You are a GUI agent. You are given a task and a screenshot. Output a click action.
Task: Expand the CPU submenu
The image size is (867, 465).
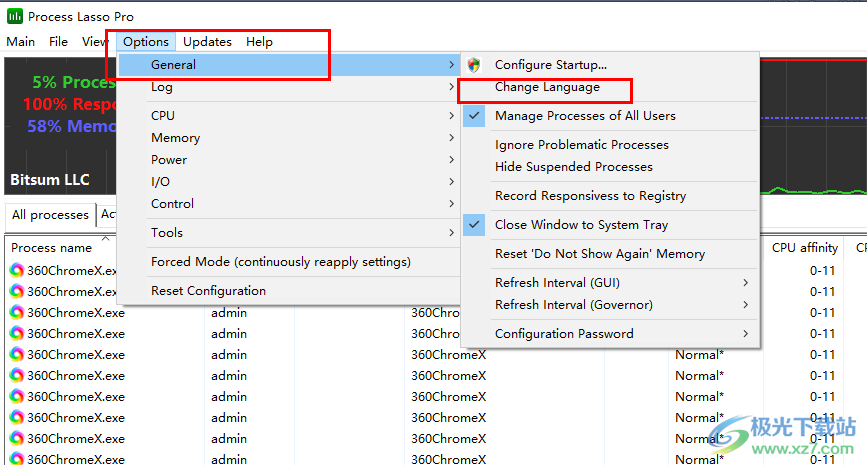pyautogui.click(x=289, y=116)
